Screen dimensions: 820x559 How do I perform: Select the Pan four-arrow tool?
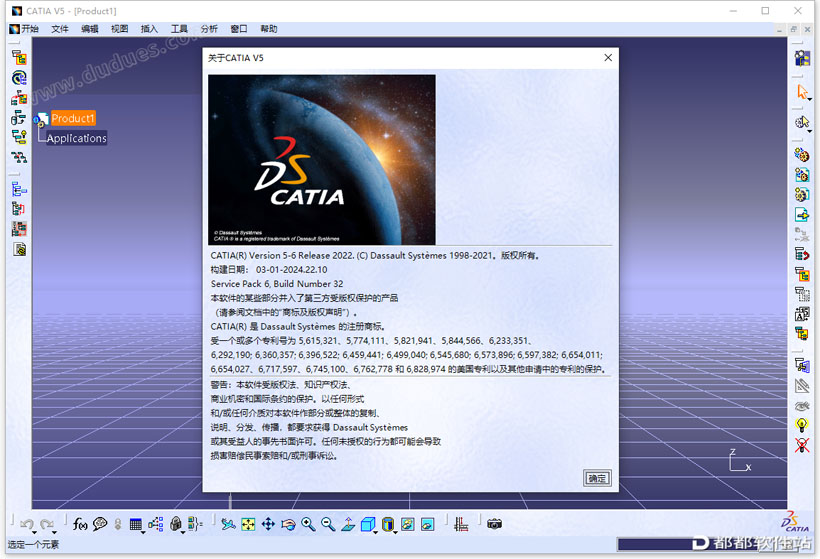point(268,524)
